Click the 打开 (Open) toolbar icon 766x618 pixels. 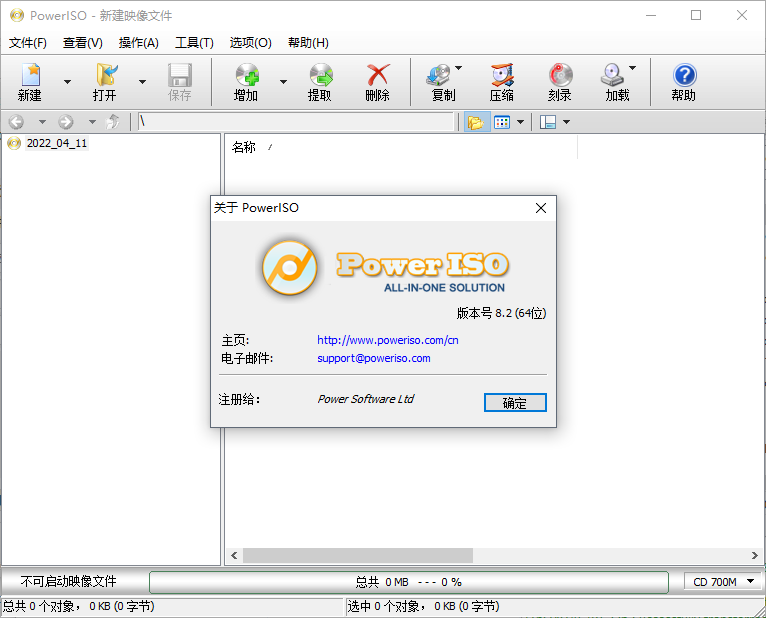(106, 75)
